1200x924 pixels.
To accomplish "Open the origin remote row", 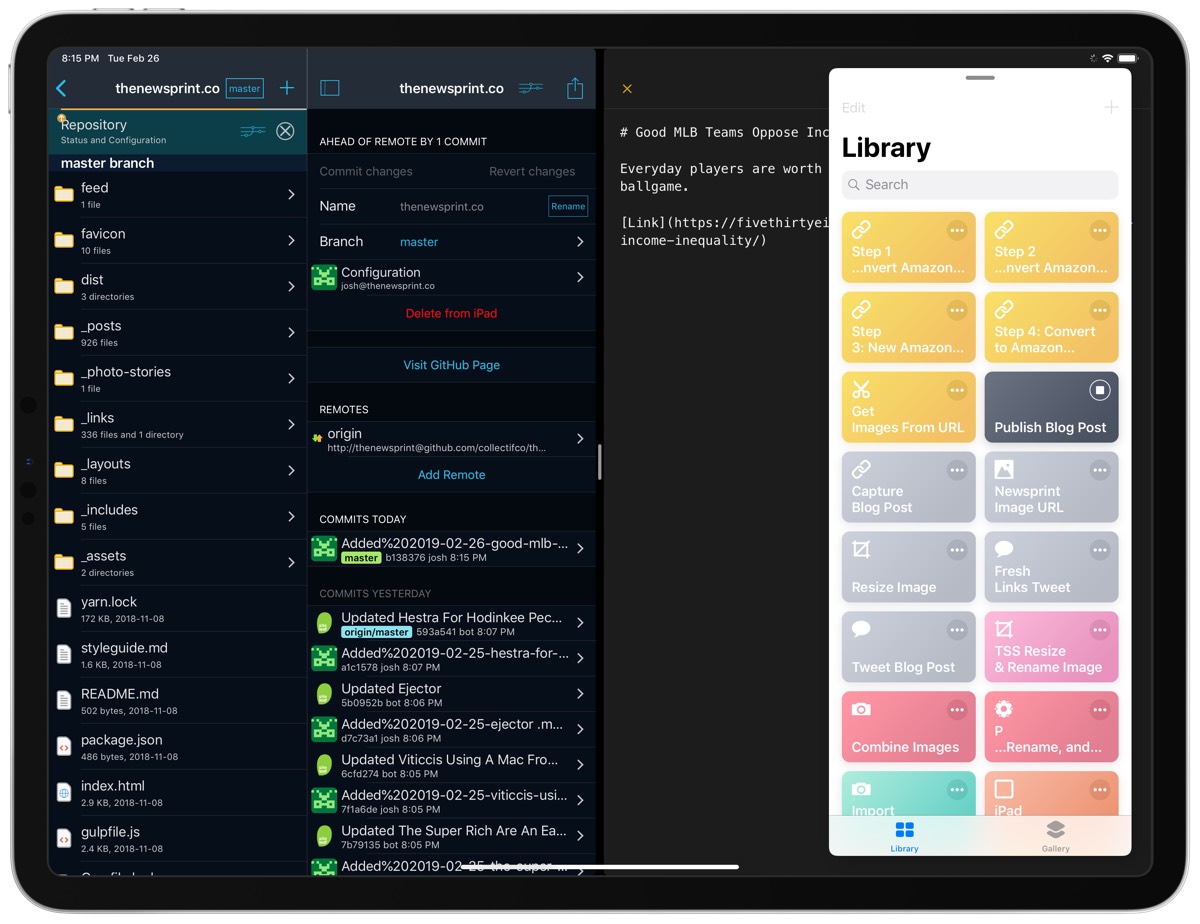I will [x=451, y=440].
